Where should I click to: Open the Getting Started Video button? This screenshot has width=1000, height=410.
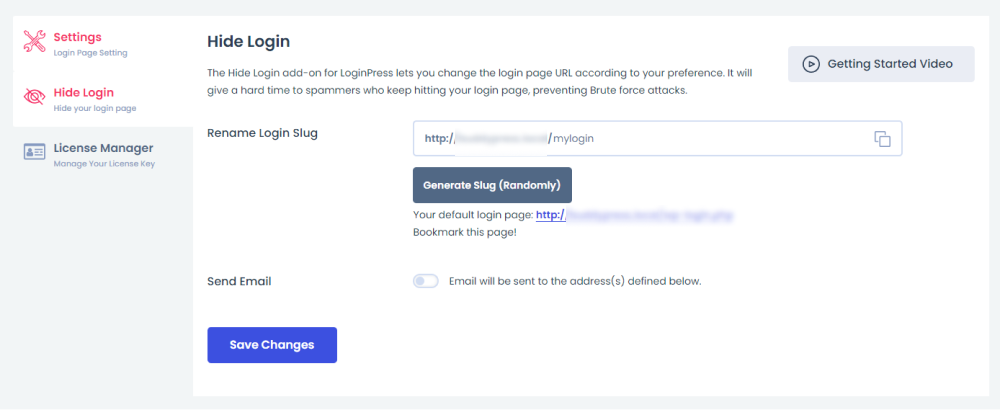(x=881, y=64)
